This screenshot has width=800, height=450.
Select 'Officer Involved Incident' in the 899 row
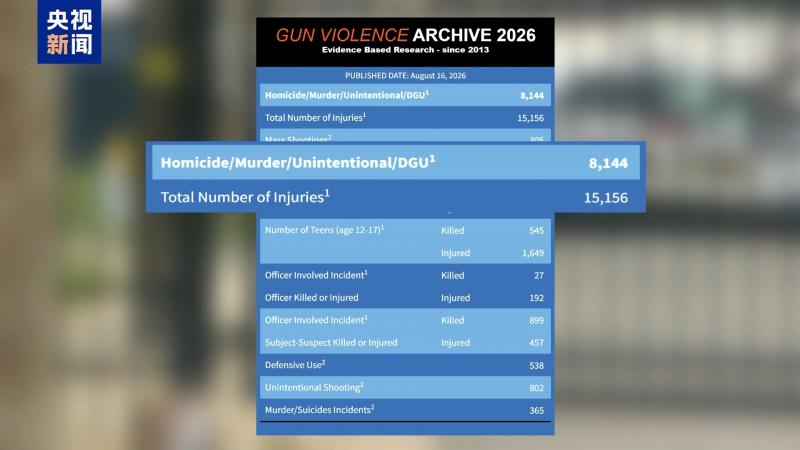click(316, 320)
